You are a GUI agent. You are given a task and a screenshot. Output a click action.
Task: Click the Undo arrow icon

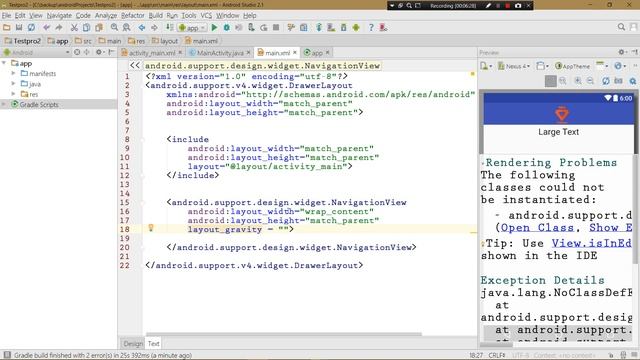[47, 28]
